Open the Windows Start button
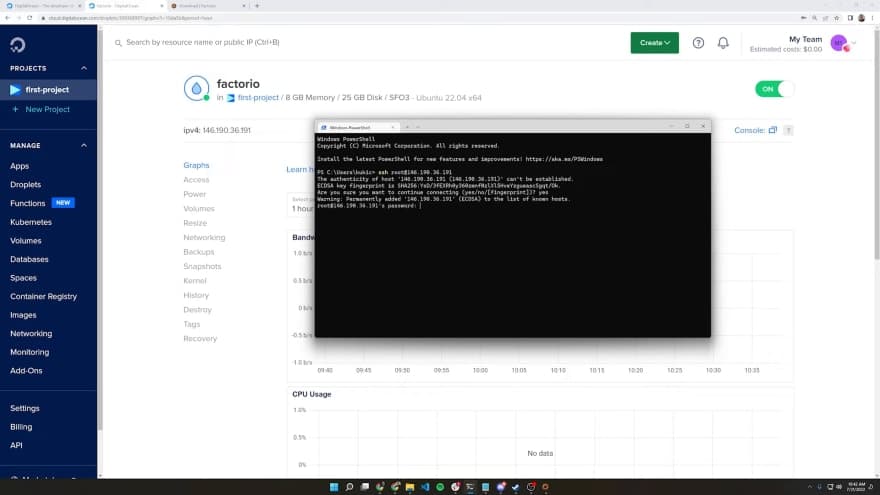This screenshot has width=880, height=495. [334, 487]
